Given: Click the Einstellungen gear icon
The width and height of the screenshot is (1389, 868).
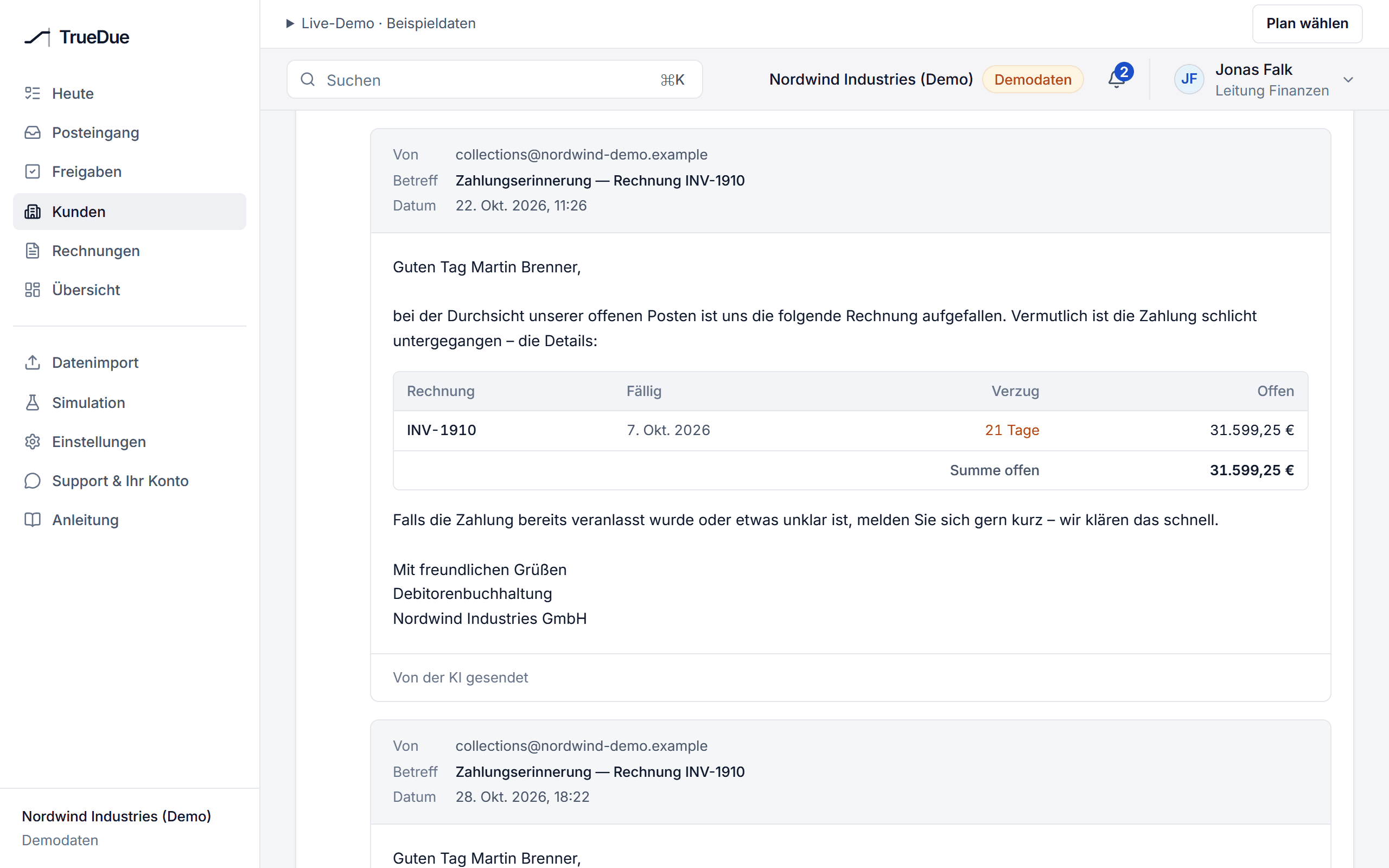Looking at the screenshot, I should click(33, 442).
